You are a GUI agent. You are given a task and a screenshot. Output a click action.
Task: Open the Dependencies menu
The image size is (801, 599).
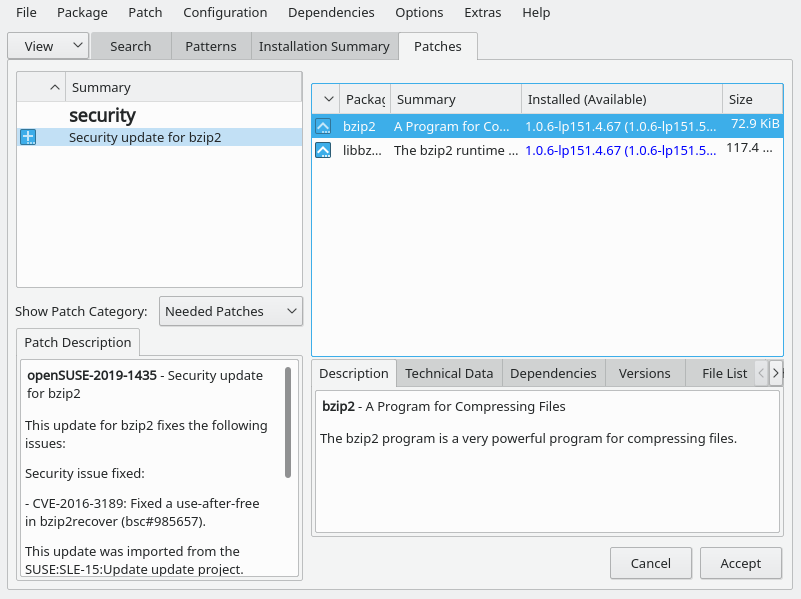[x=331, y=13]
